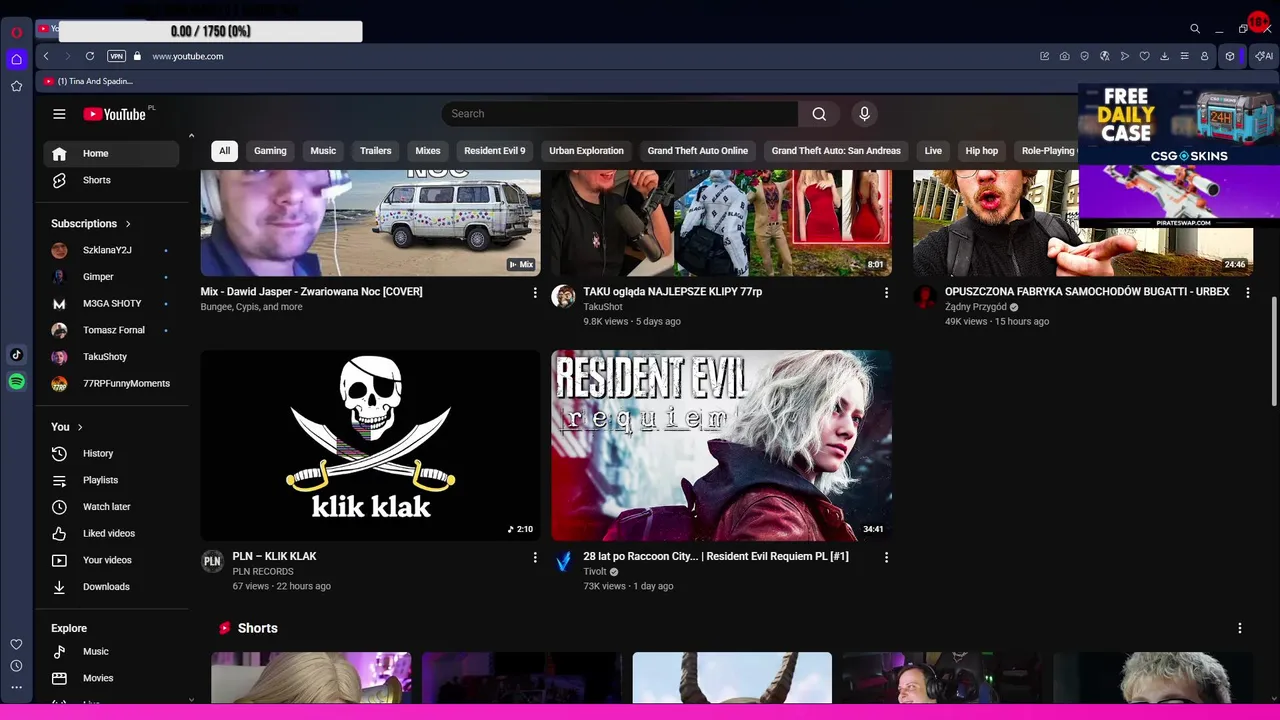The image size is (1280, 720).
Task: Open the klik klak skull thumbnail
Action: click(x=371, y=445)
